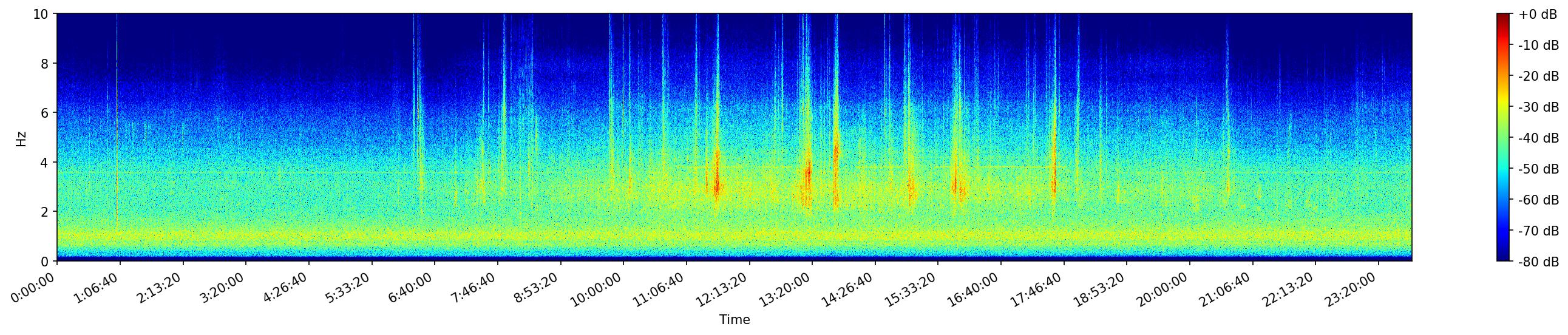Click the 8 Hz tick label
Screen dimensions: 1568x335
point(46,63)
